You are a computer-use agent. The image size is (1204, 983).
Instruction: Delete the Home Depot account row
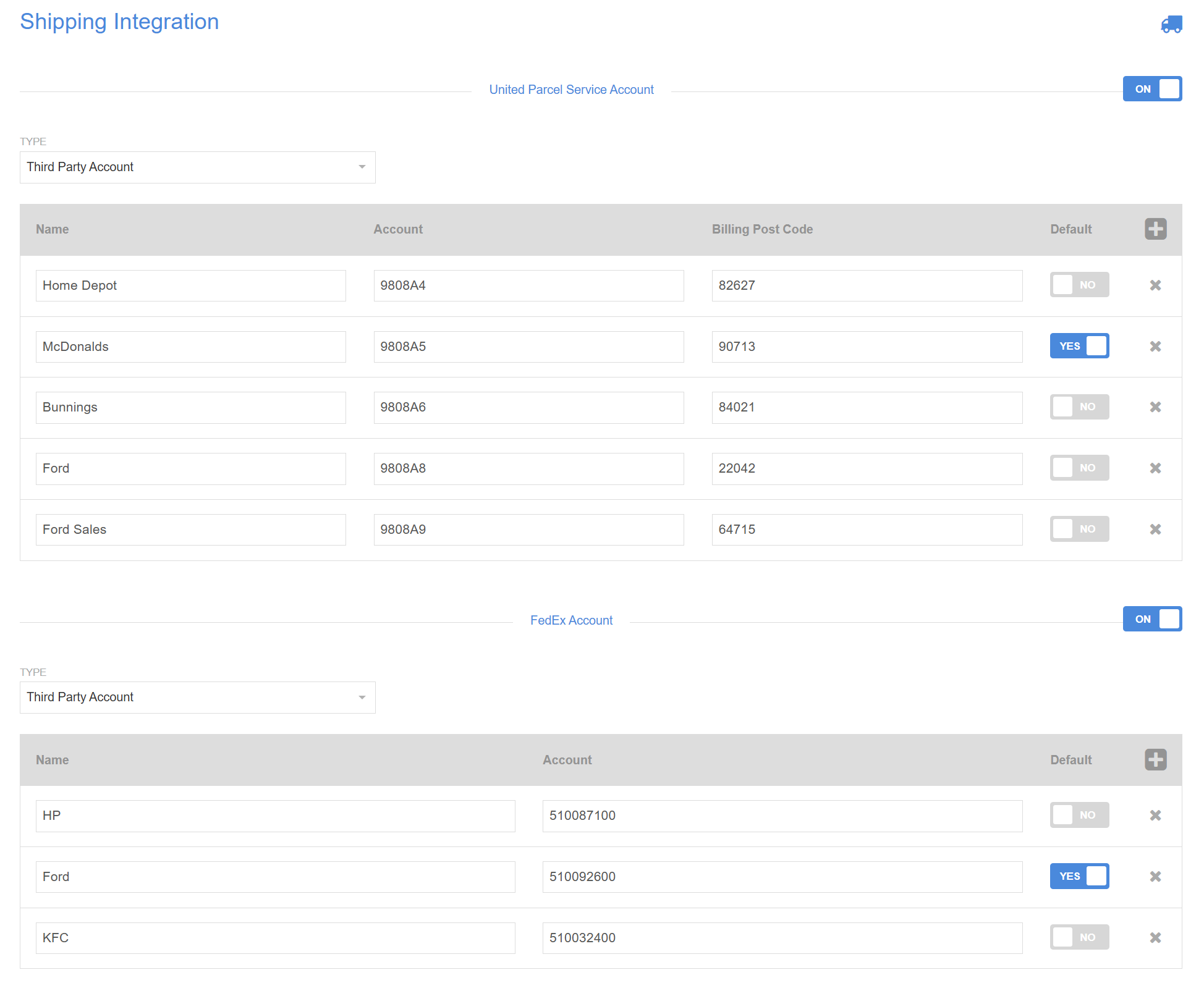1155,285
